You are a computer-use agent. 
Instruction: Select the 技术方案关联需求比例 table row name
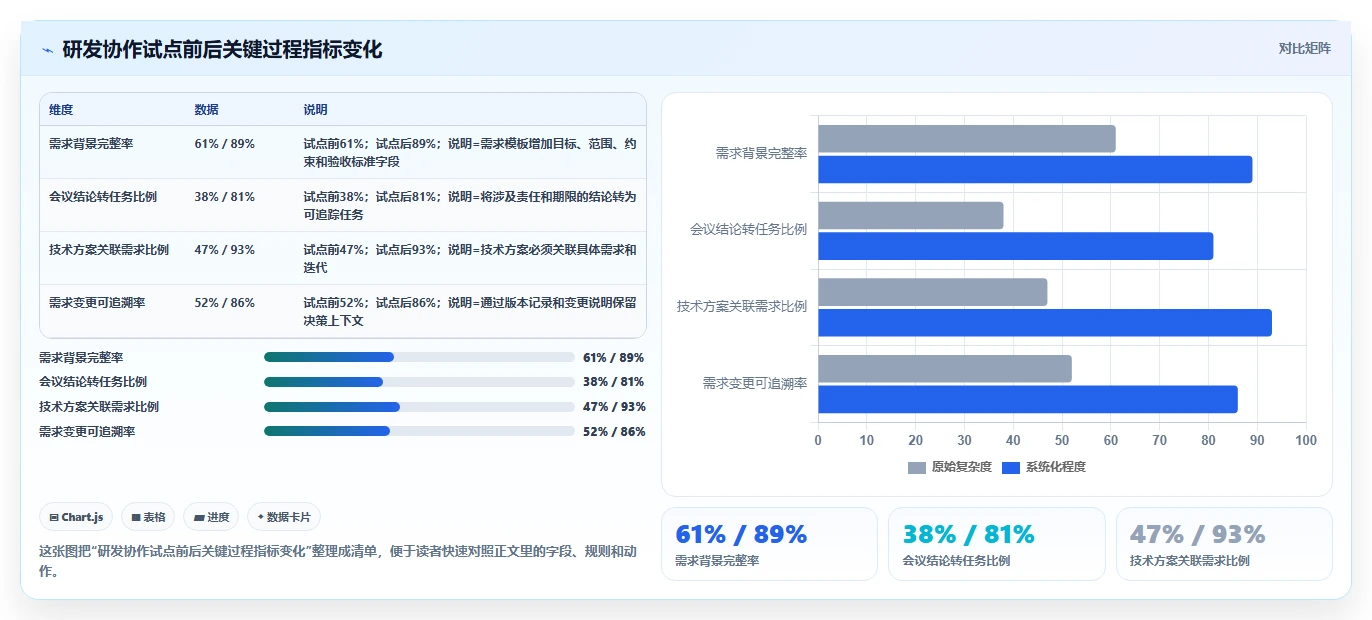point(109,250)
